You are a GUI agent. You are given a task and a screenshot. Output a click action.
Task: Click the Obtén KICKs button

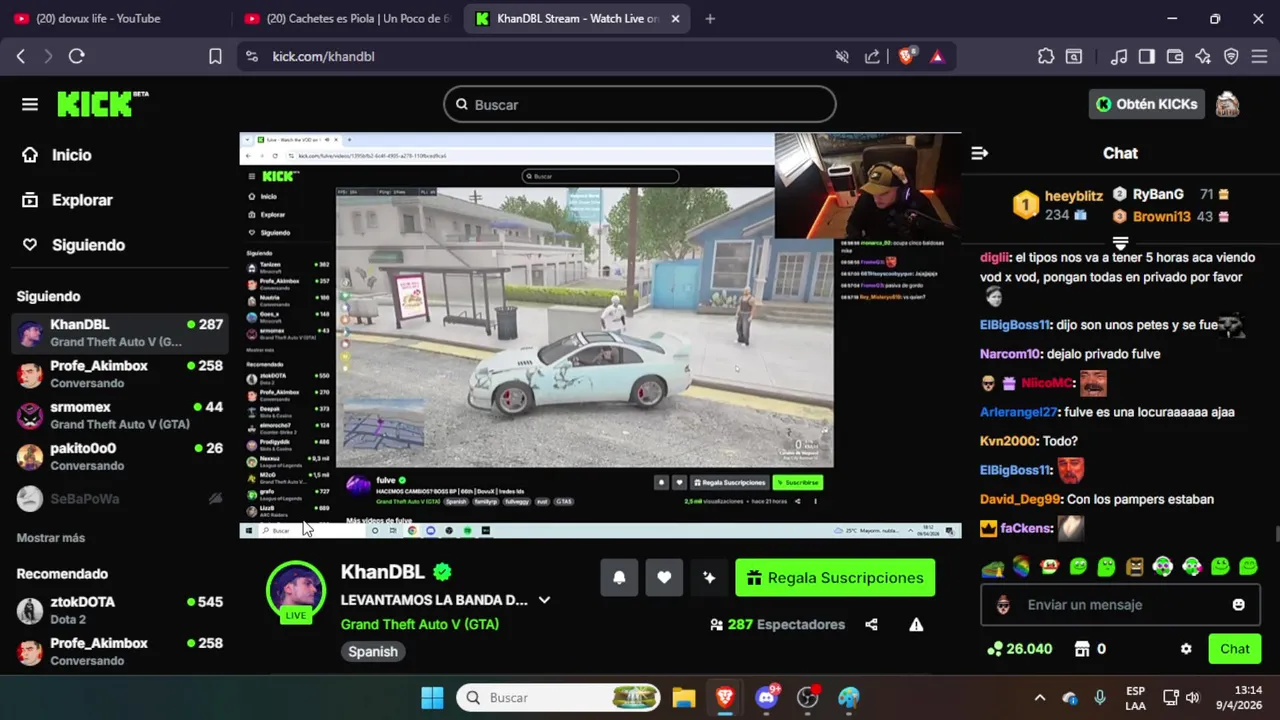point(1146,104)
